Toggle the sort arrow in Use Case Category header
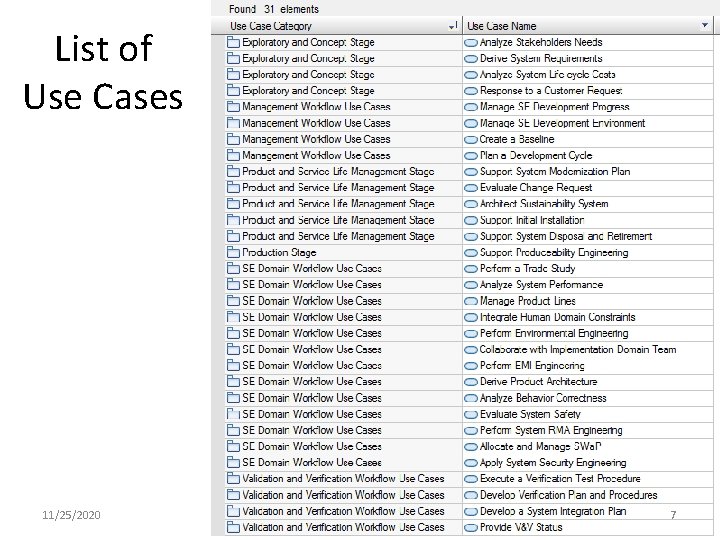Viewport: 720px width, 540px height. [453, 27]
